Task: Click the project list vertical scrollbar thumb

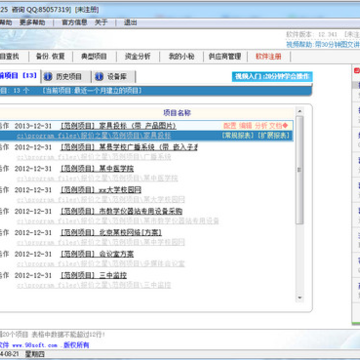Action: click(x=299, y=170)
